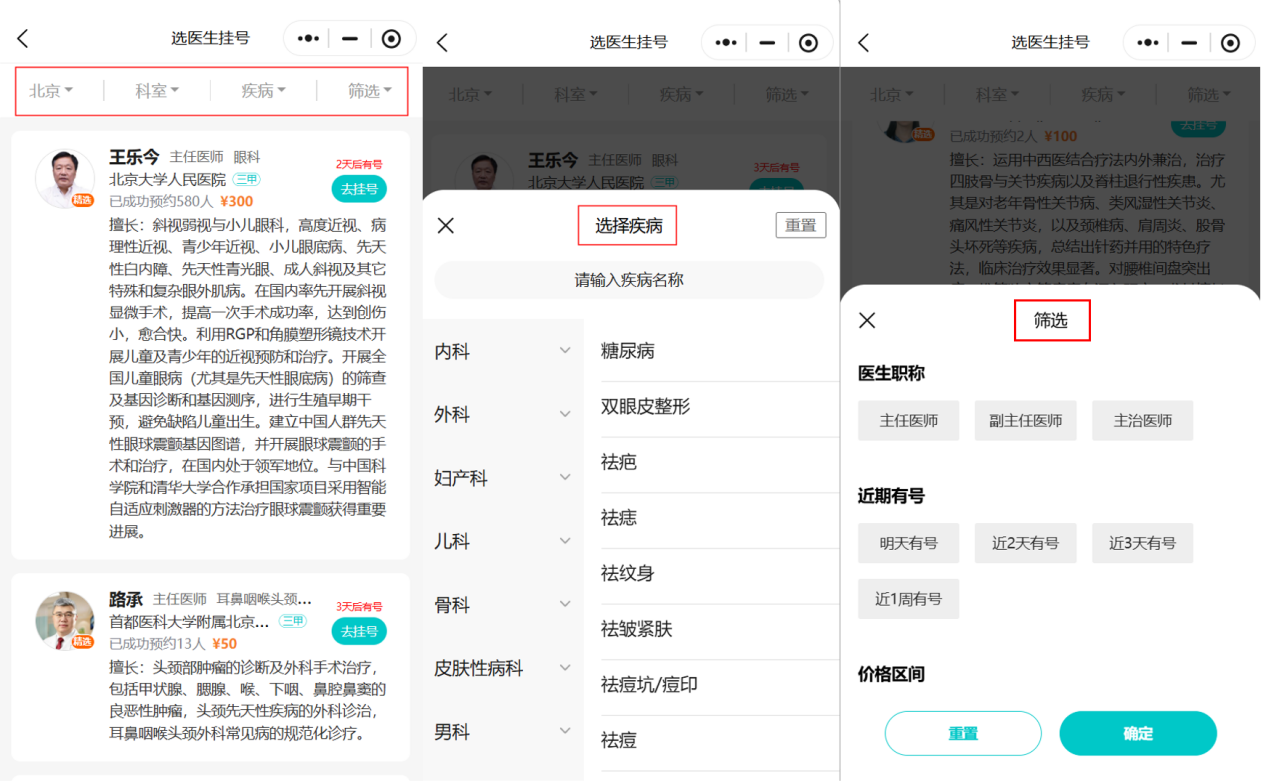Click 去挂号 for doctor 王乐今

(x=359, y=189)
